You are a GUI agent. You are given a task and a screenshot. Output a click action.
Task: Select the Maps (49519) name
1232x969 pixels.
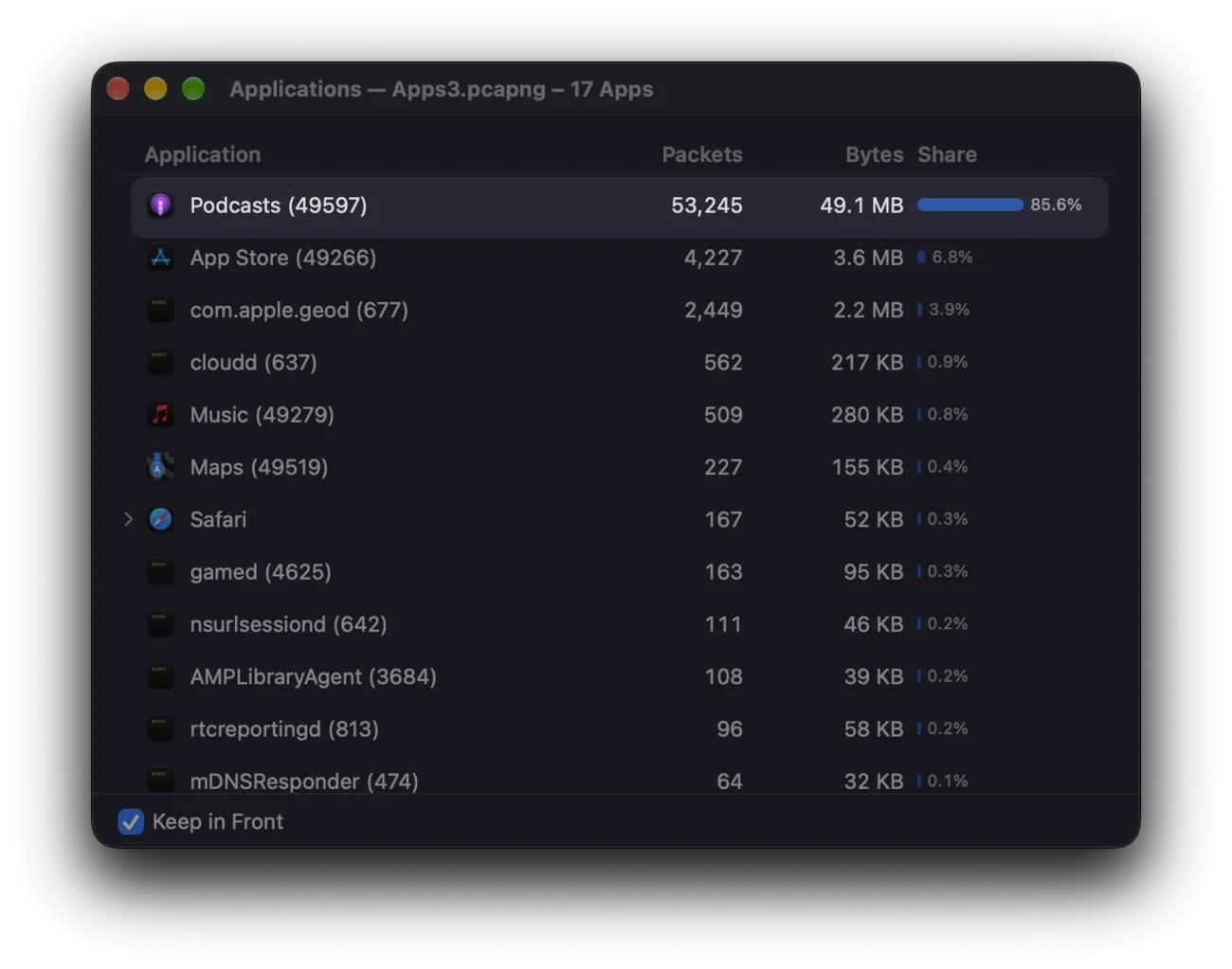[x=259, y=467]
